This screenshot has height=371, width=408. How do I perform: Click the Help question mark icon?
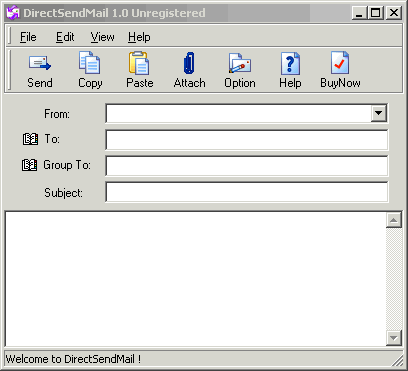pyautogui.click(x=290, y=63)
